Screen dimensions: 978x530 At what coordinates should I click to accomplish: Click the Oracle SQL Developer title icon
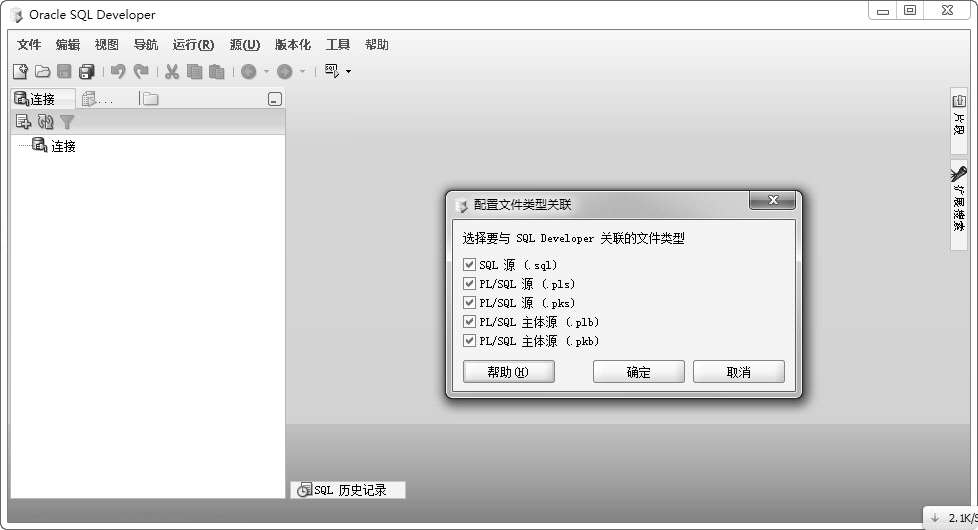click(17, 15)
